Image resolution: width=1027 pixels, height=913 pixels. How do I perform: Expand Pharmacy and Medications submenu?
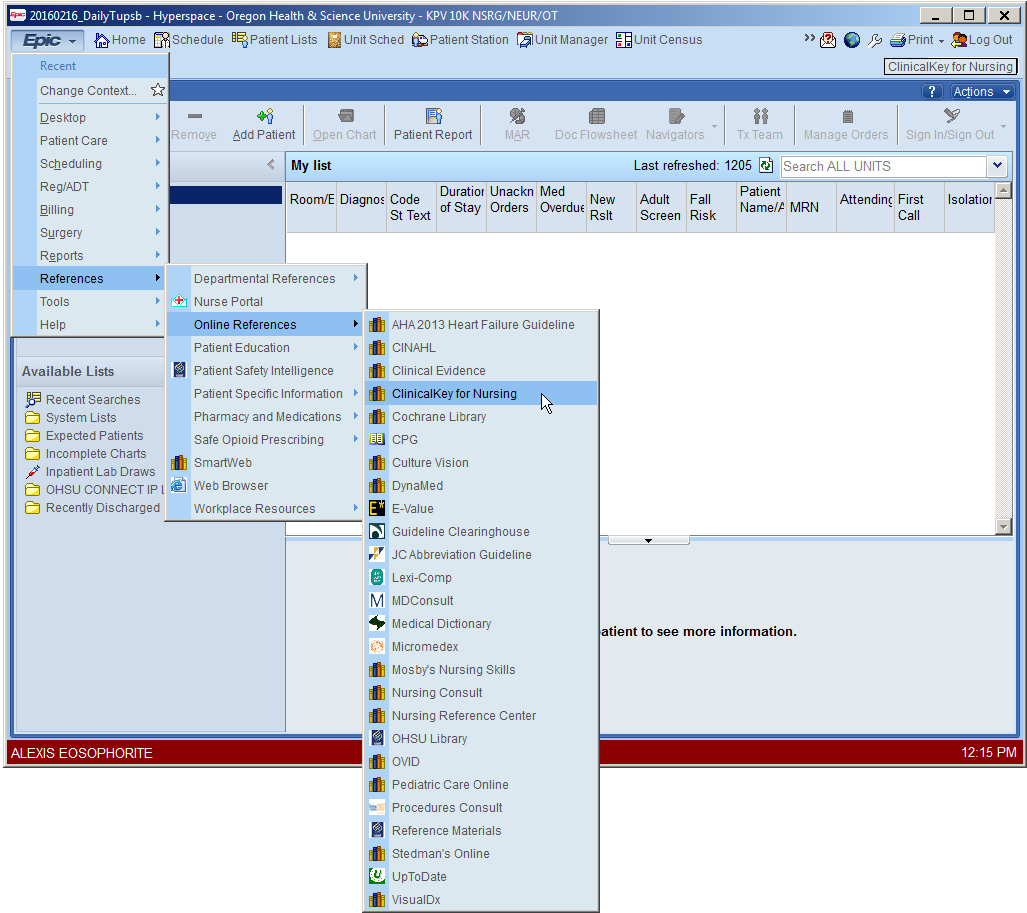pyautogui.click(x=265, y=417)
